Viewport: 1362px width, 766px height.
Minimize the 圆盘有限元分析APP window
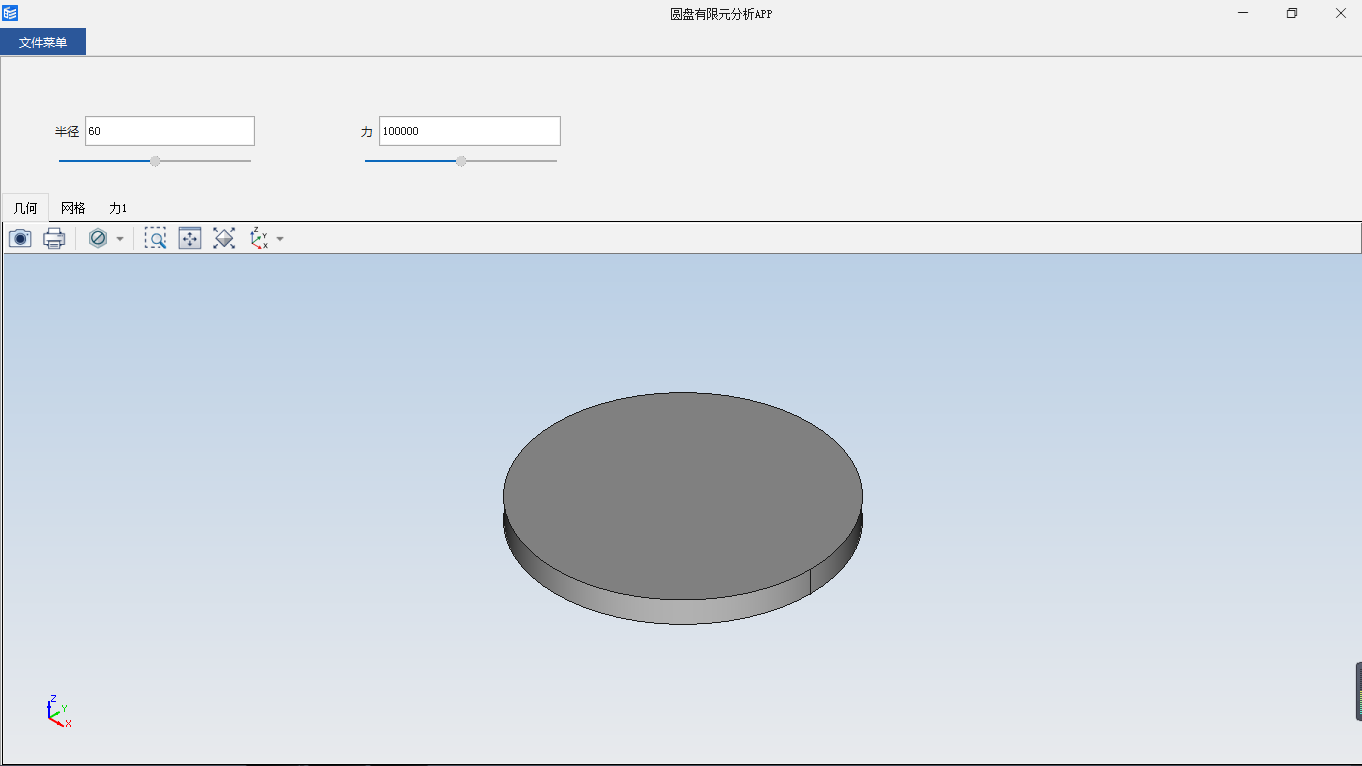[1243, 14]
